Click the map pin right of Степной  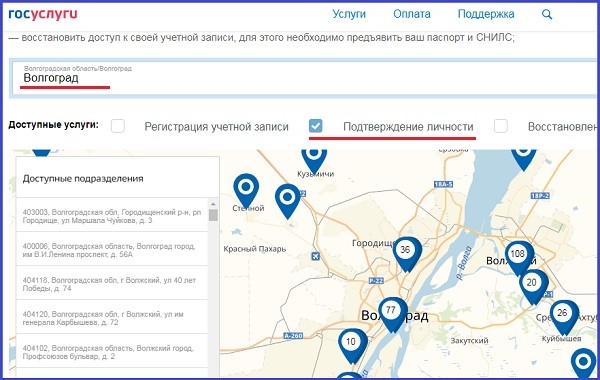[x=288, y=201]
